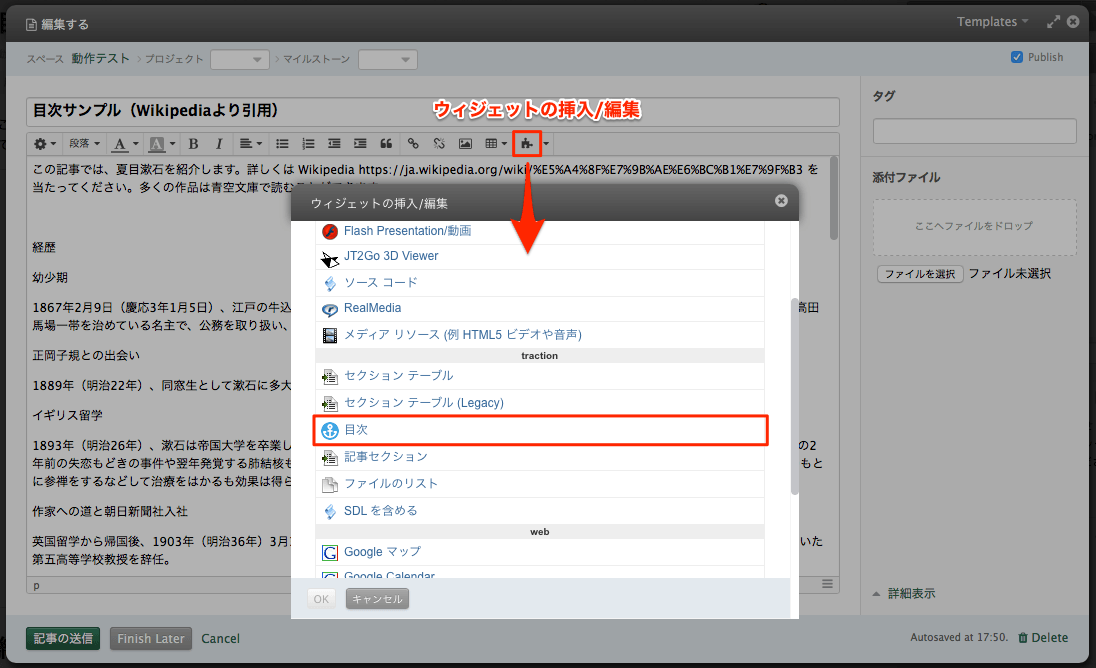Click the ファイルのリスト document icon
Viewport: 1096px width, 668px height.
click(x=330, y=484)
